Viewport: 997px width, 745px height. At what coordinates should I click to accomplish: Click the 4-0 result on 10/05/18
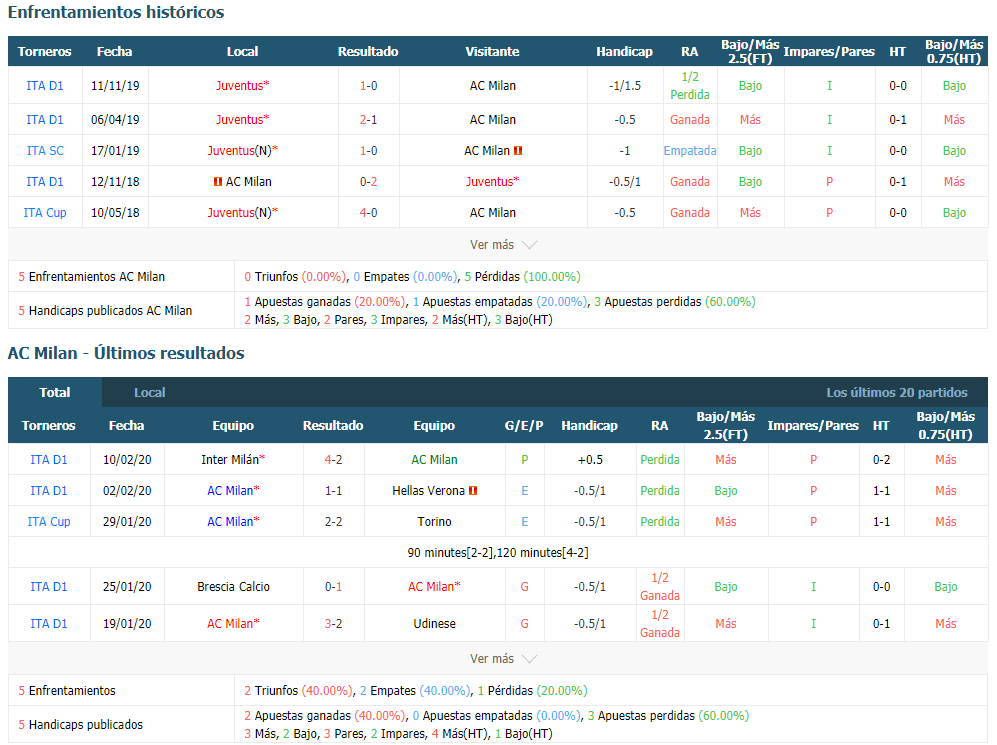369,213
